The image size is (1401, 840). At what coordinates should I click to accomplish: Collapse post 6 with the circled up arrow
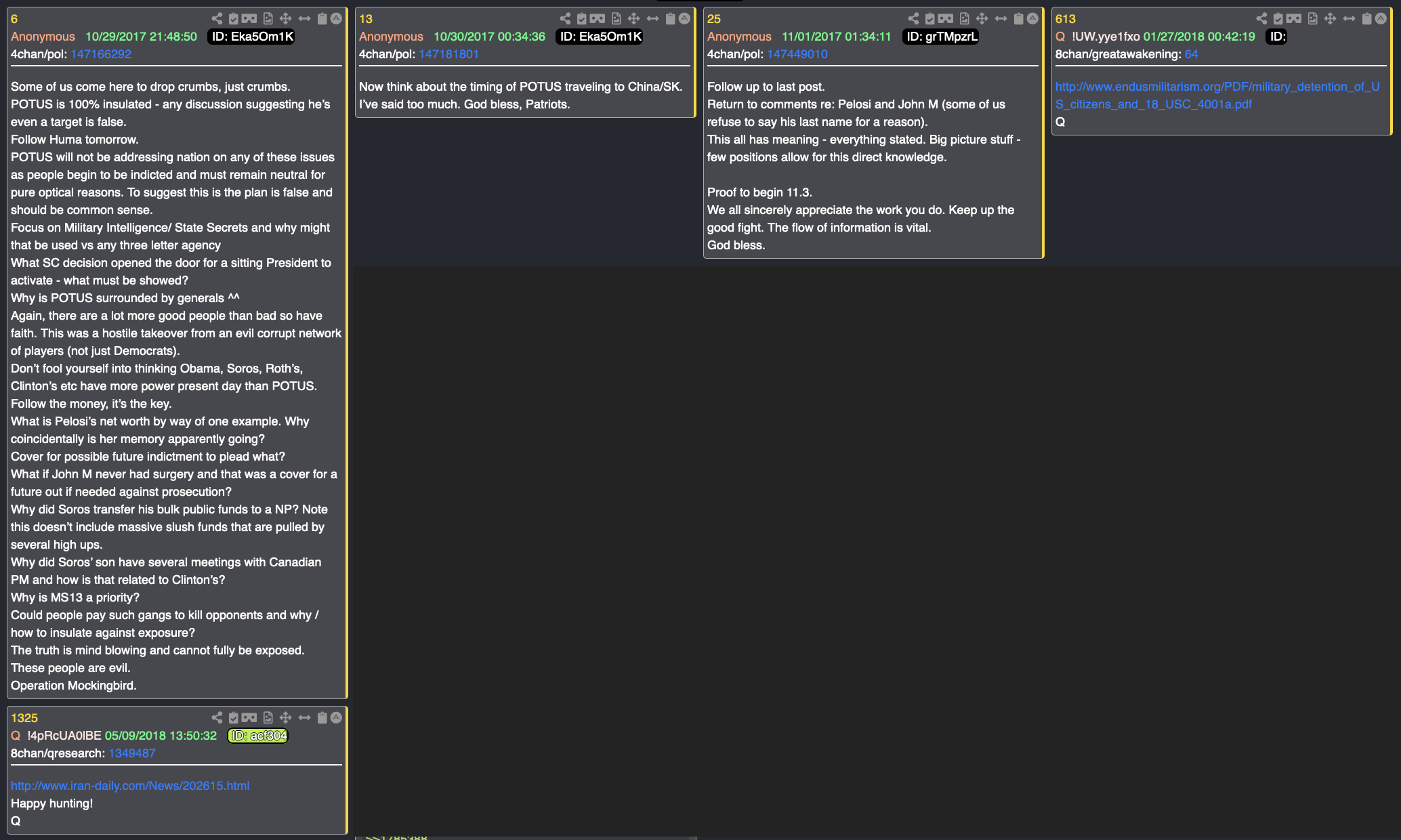pos(336,19)
